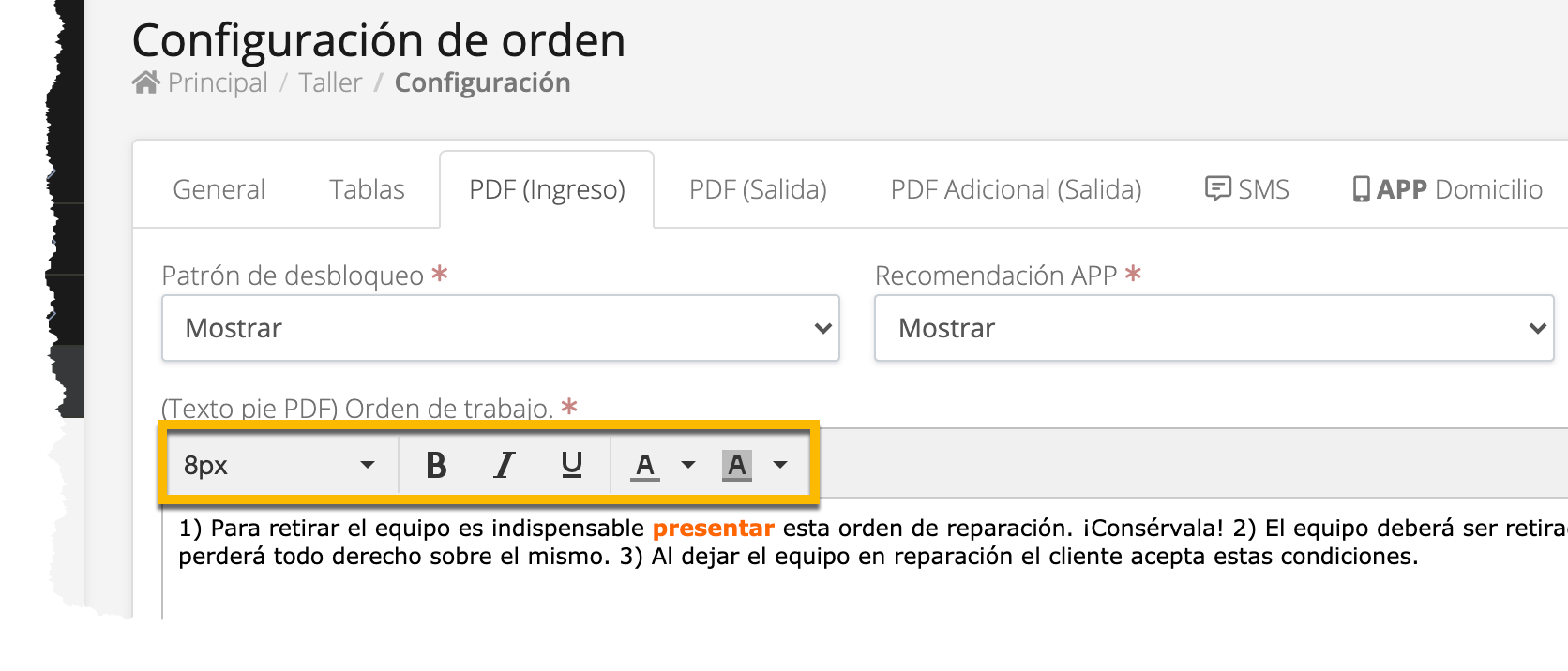Open the Patrón de desbloqueo select
The width and height of the screenshot is (1568, 671).
click(x=501, y=328)
